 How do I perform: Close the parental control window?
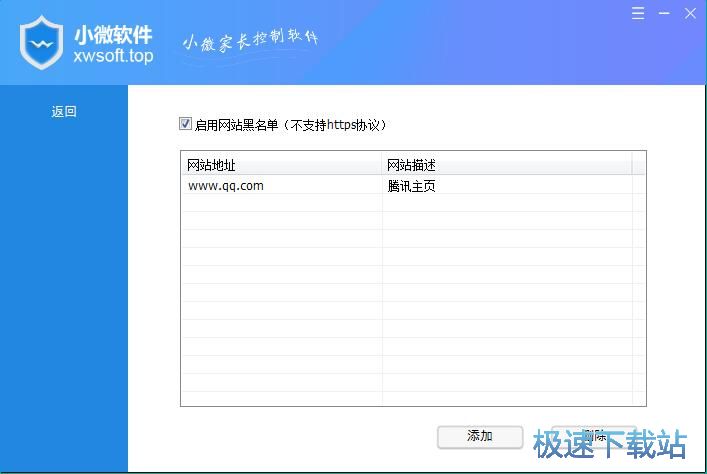coord(690,14)
